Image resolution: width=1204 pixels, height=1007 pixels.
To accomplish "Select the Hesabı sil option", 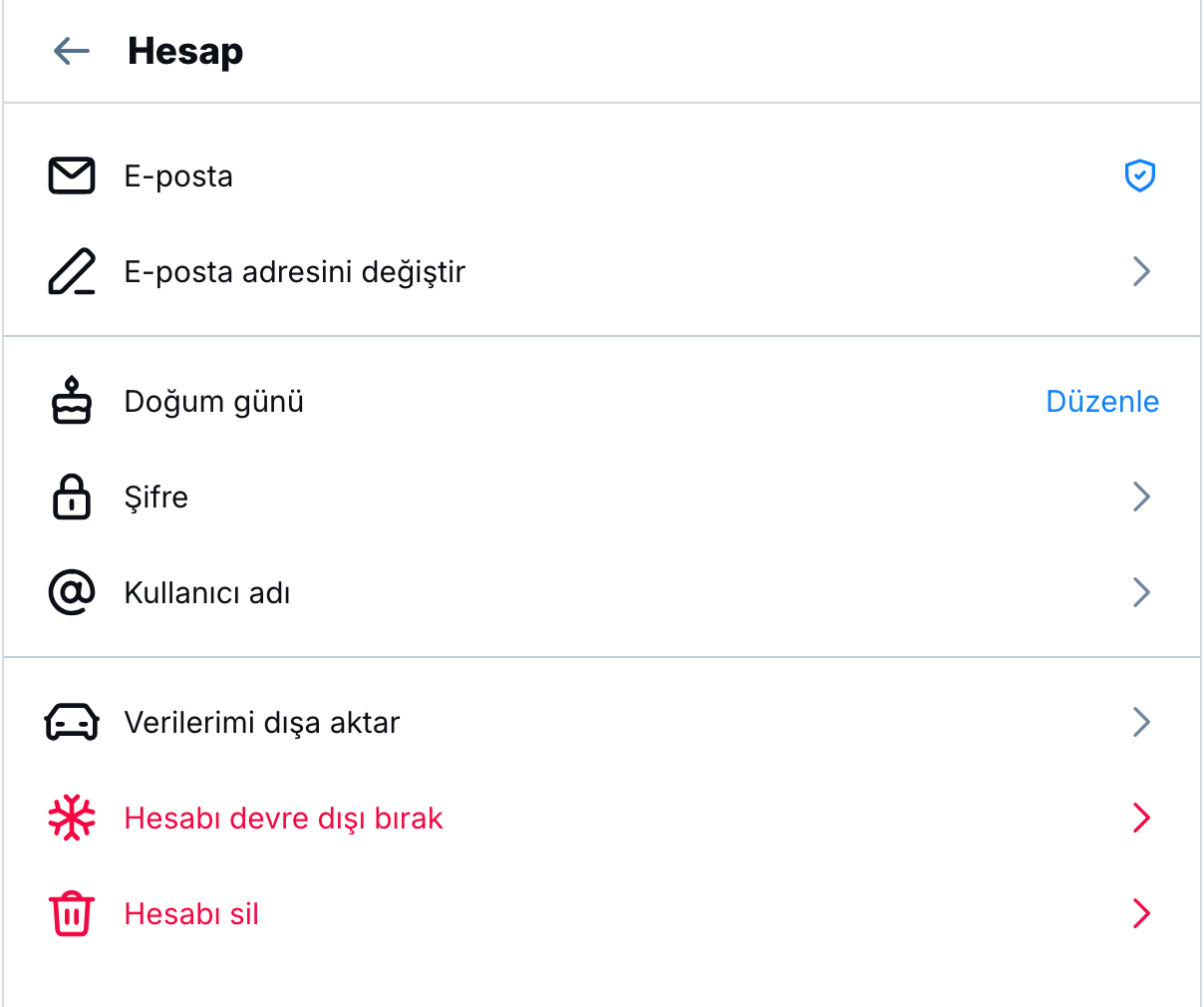I will [x=190, y=913].
